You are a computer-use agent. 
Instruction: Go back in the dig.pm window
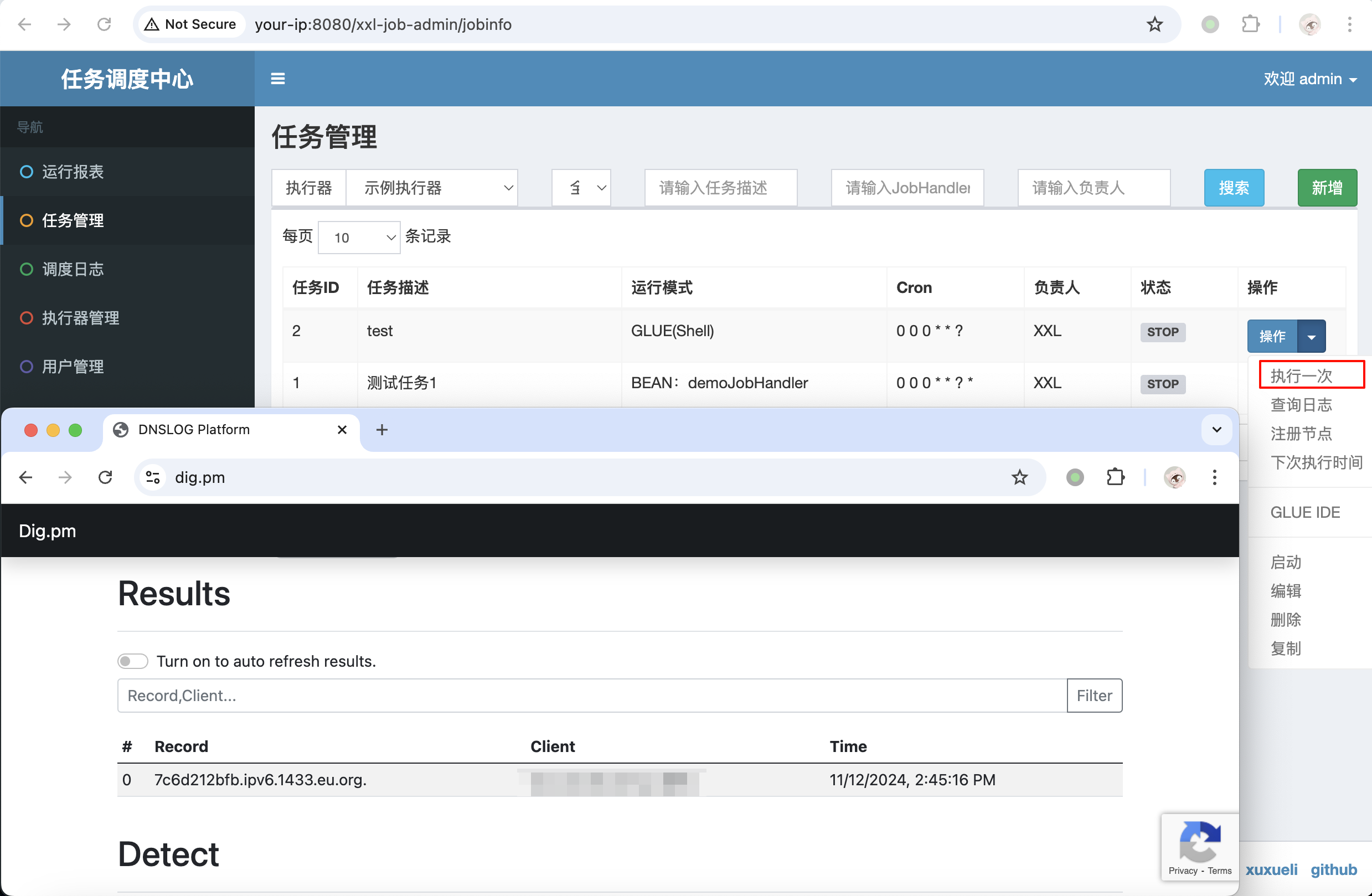[26, 477]
